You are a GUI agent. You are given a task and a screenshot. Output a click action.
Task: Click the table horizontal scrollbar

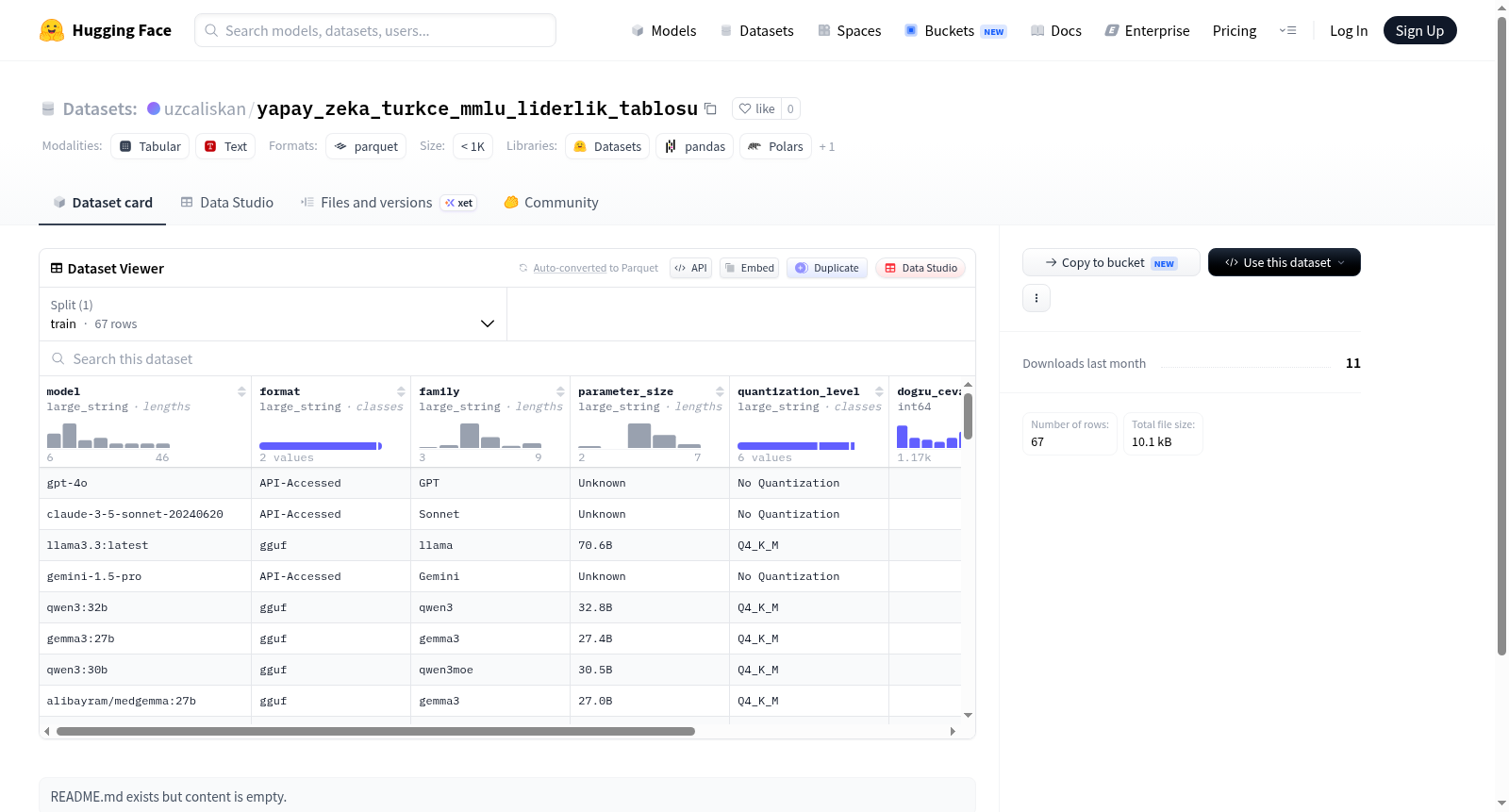[x=375, y=731]
